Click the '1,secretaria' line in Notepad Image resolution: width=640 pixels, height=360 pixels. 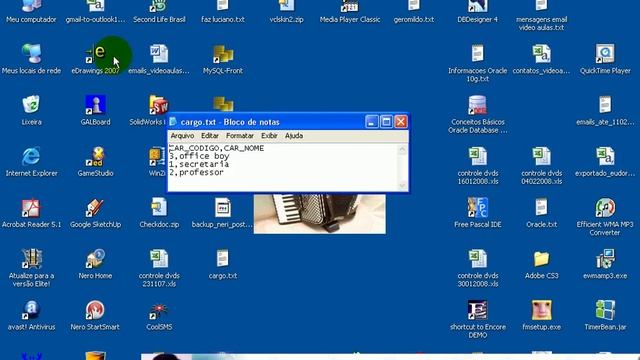click(199, 164)
